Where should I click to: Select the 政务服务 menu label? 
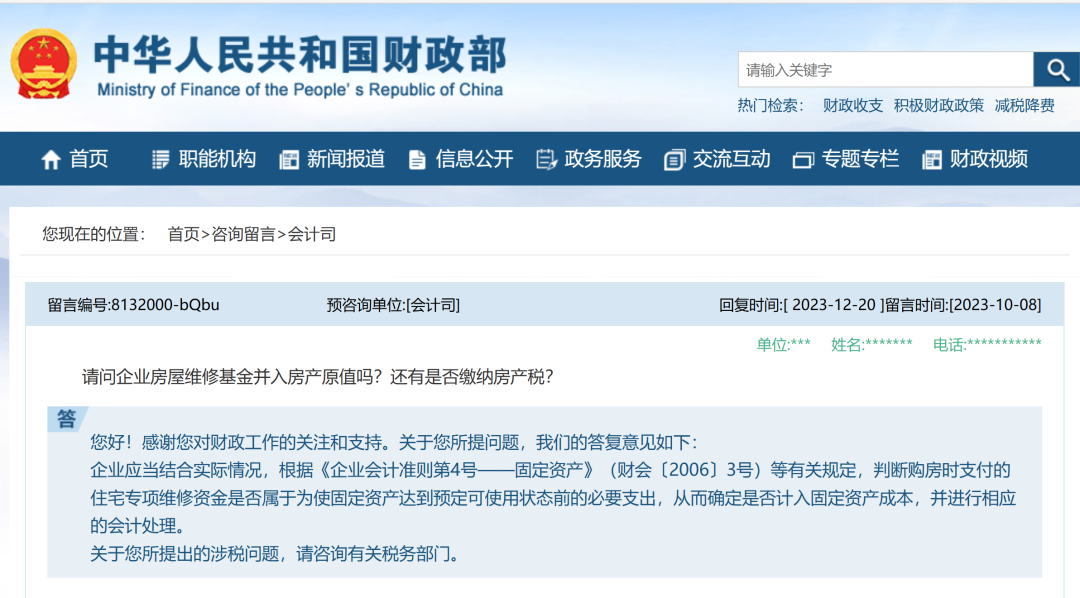pos(603,159)
